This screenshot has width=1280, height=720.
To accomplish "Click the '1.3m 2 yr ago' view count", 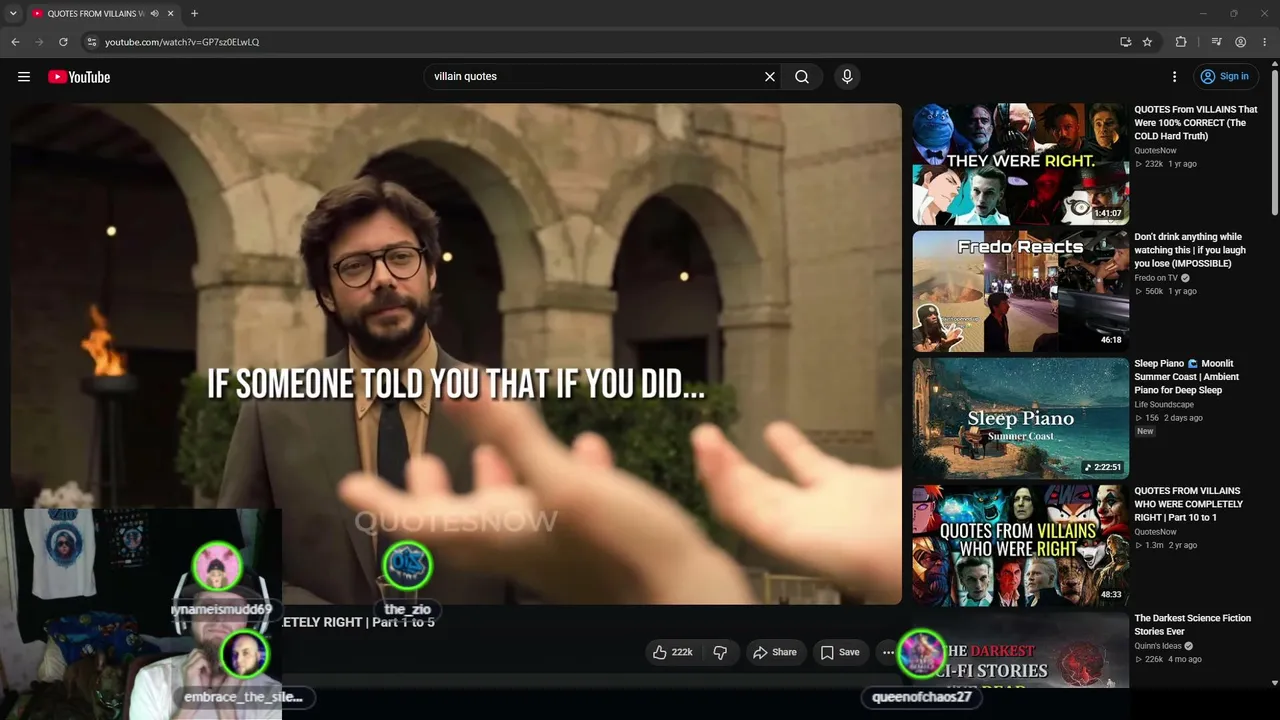I will [1165, 545].
